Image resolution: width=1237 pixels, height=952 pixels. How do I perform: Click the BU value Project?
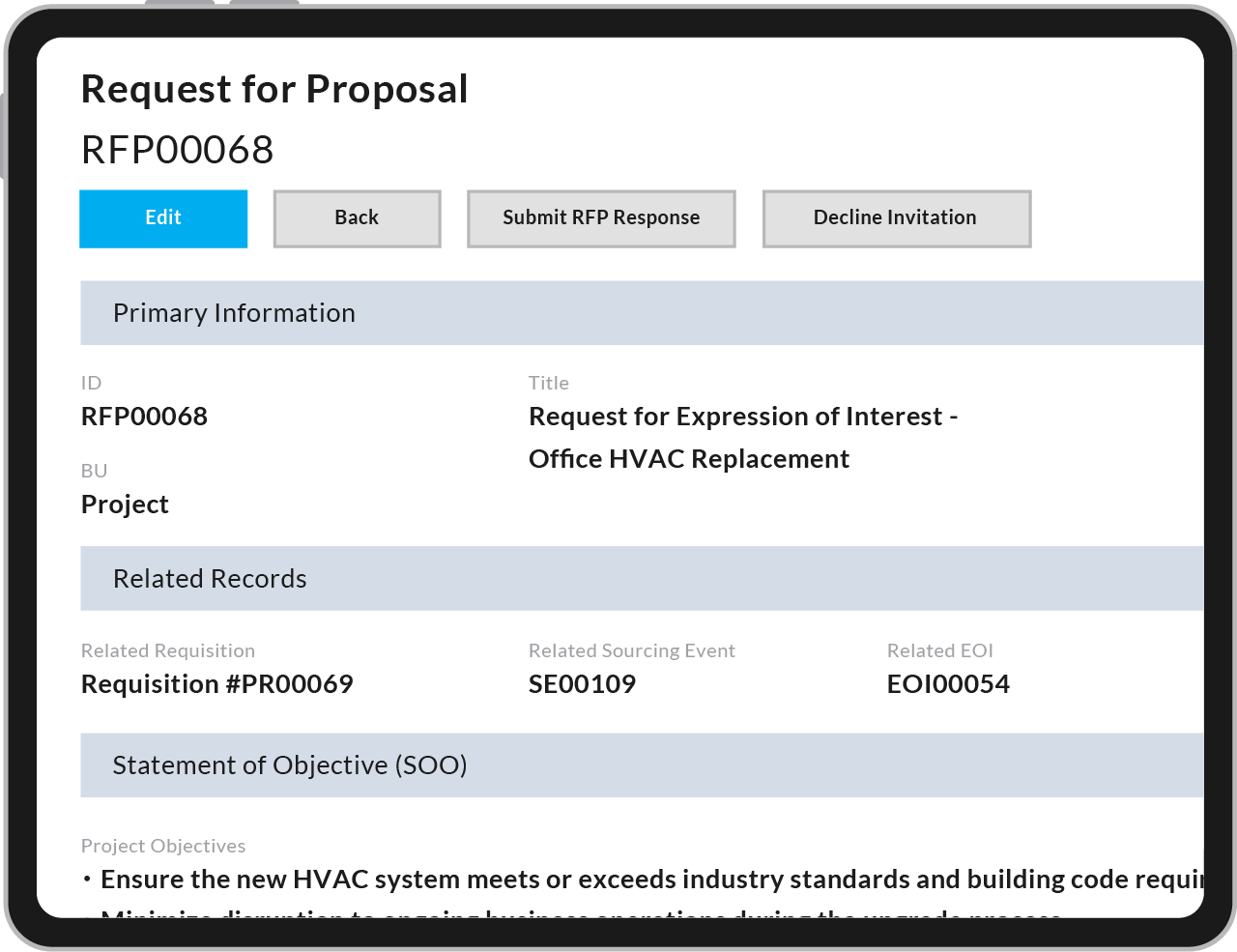pyautogui.click(x=125, y=504)
